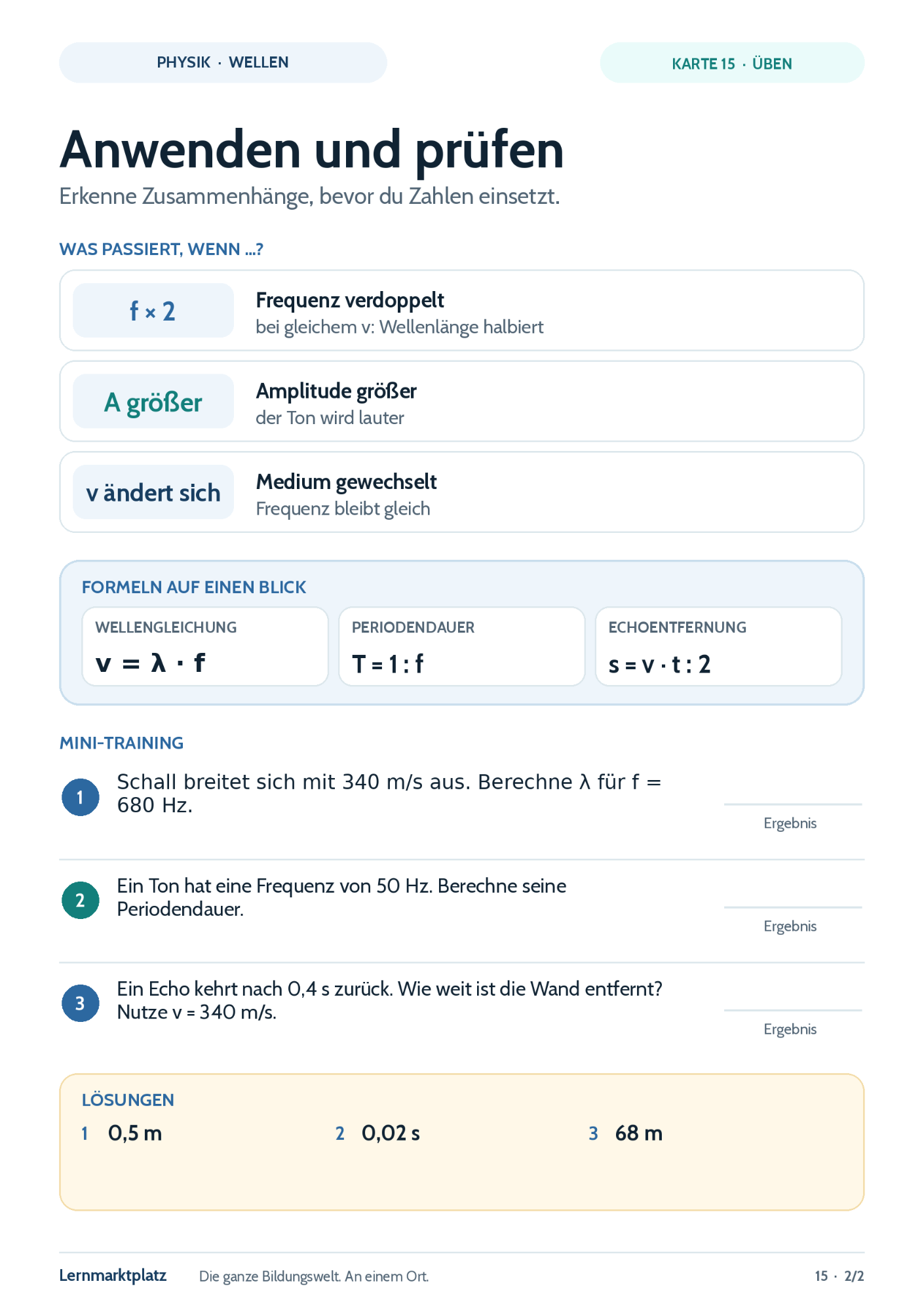The image size is (924, 1311).
Task: Click the solution number 1 marker
Action: (x=85, y=1133)
